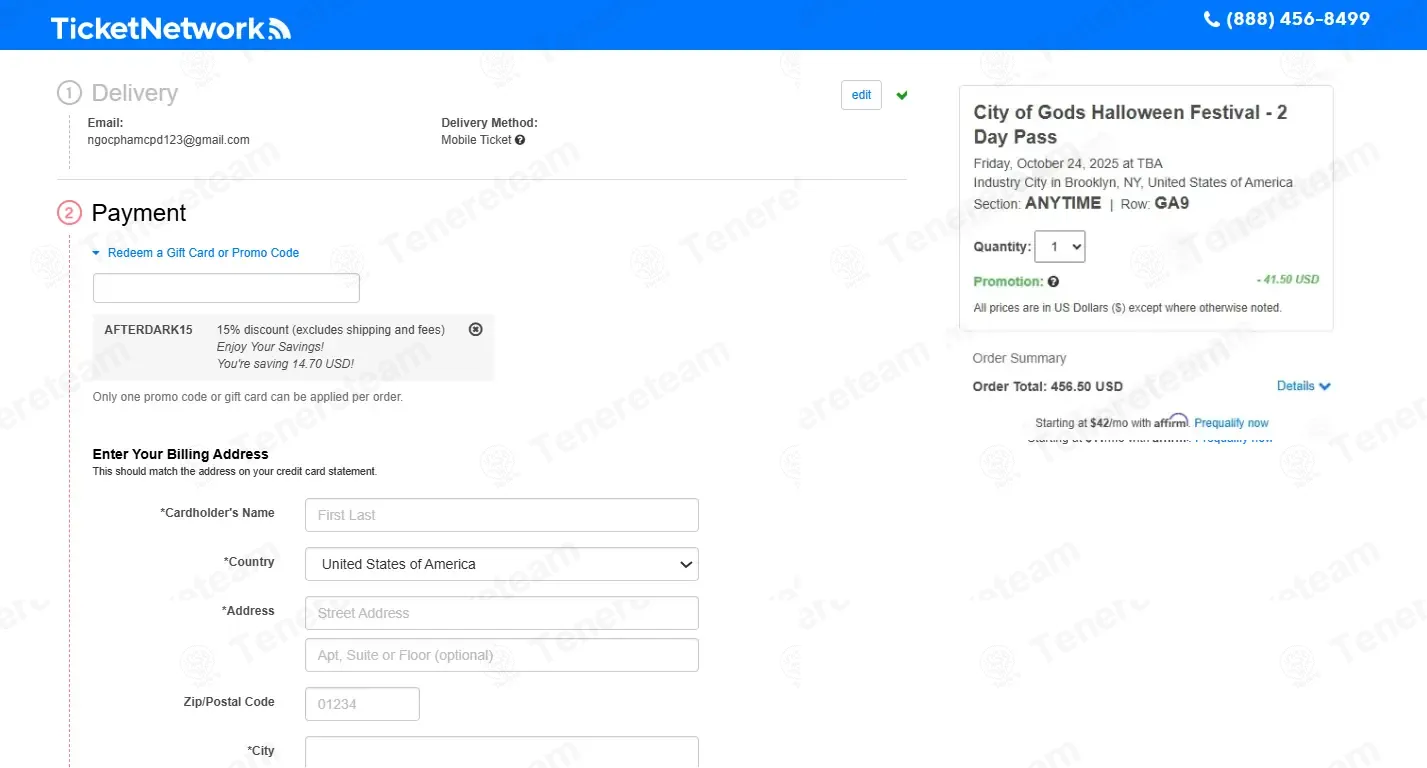Click the Mobile Ticket delivery method text
Viewport: 1427px width, 768px height.
(x=476, y=140)
